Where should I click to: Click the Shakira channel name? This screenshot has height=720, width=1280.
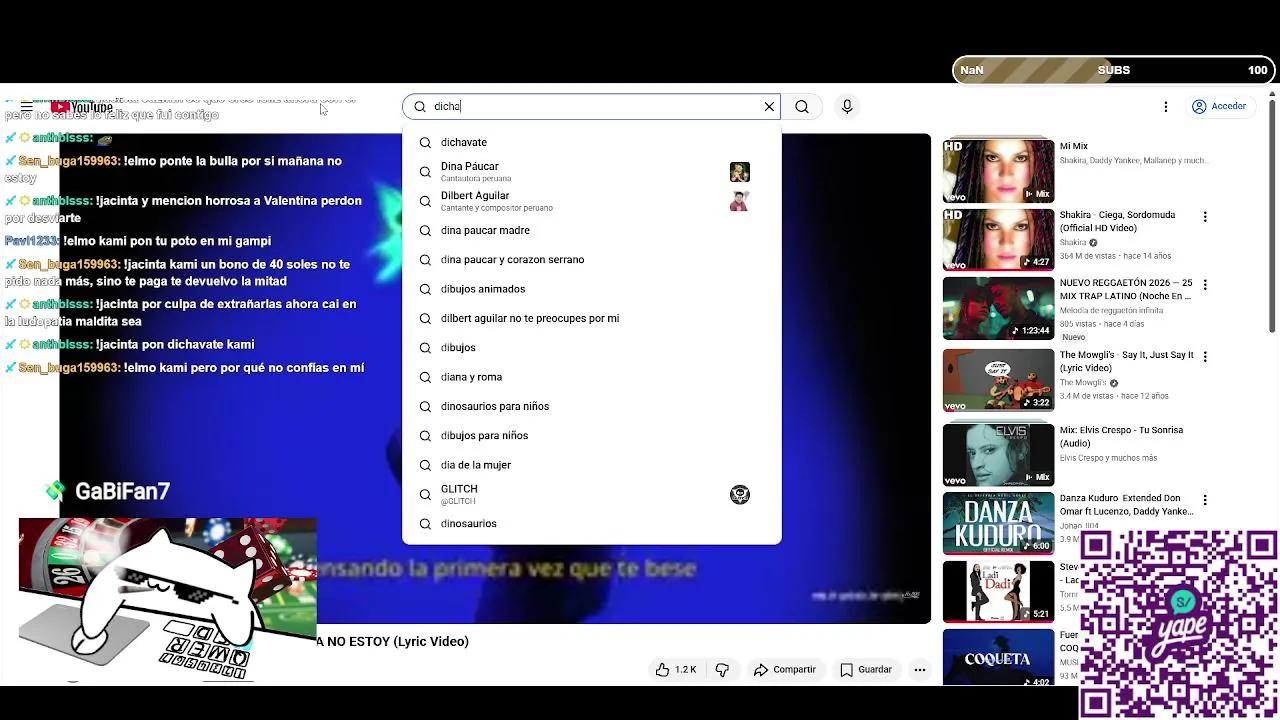pyautogui.click(x=1073, y=243)
